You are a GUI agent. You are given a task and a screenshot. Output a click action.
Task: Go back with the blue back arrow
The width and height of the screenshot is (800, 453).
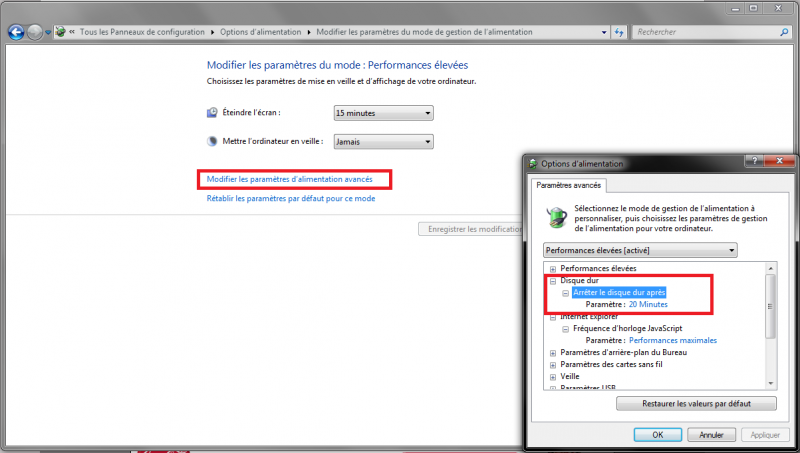pyautogui.click(x=16, y=32)
